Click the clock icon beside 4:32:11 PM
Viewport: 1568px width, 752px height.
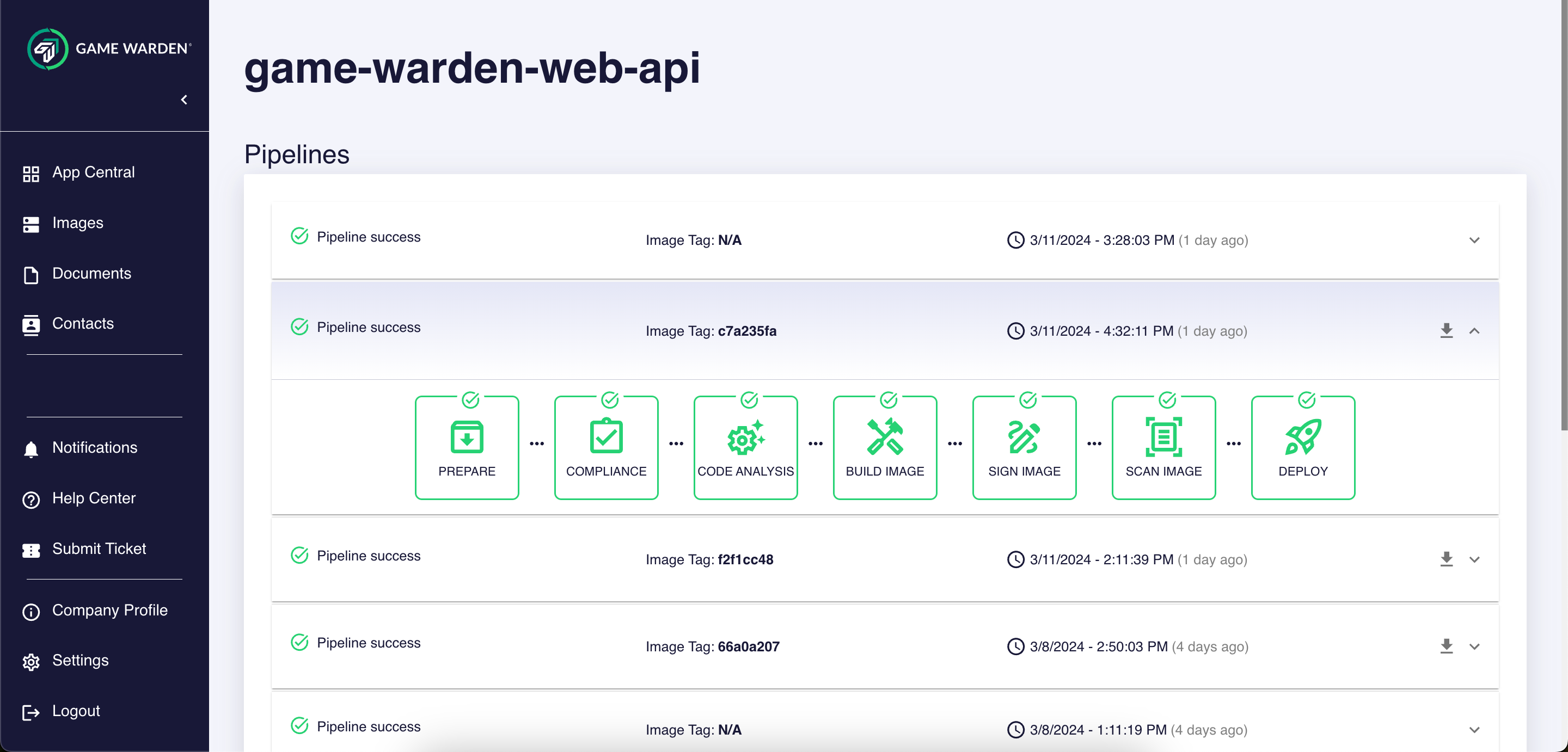[x=1015, y=331]
